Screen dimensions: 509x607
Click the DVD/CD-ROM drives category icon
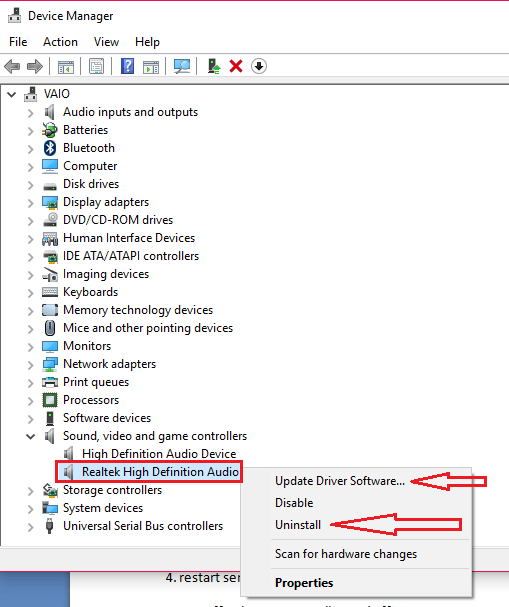tap(50, 219)
